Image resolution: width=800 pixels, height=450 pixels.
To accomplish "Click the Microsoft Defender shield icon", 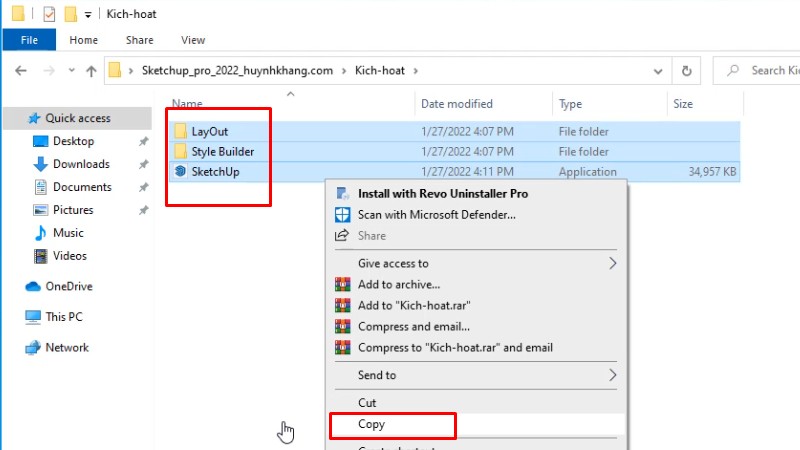I will 342,215.
